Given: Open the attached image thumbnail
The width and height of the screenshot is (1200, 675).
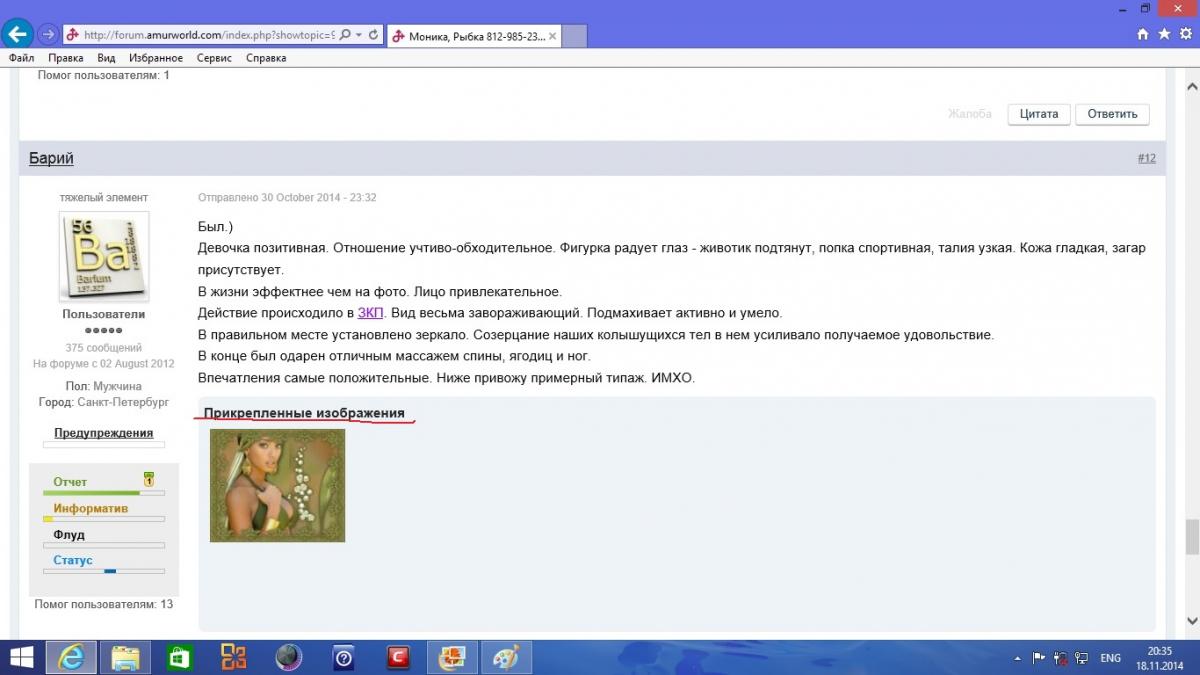Looking at the screenshot, I should point(277,485).
